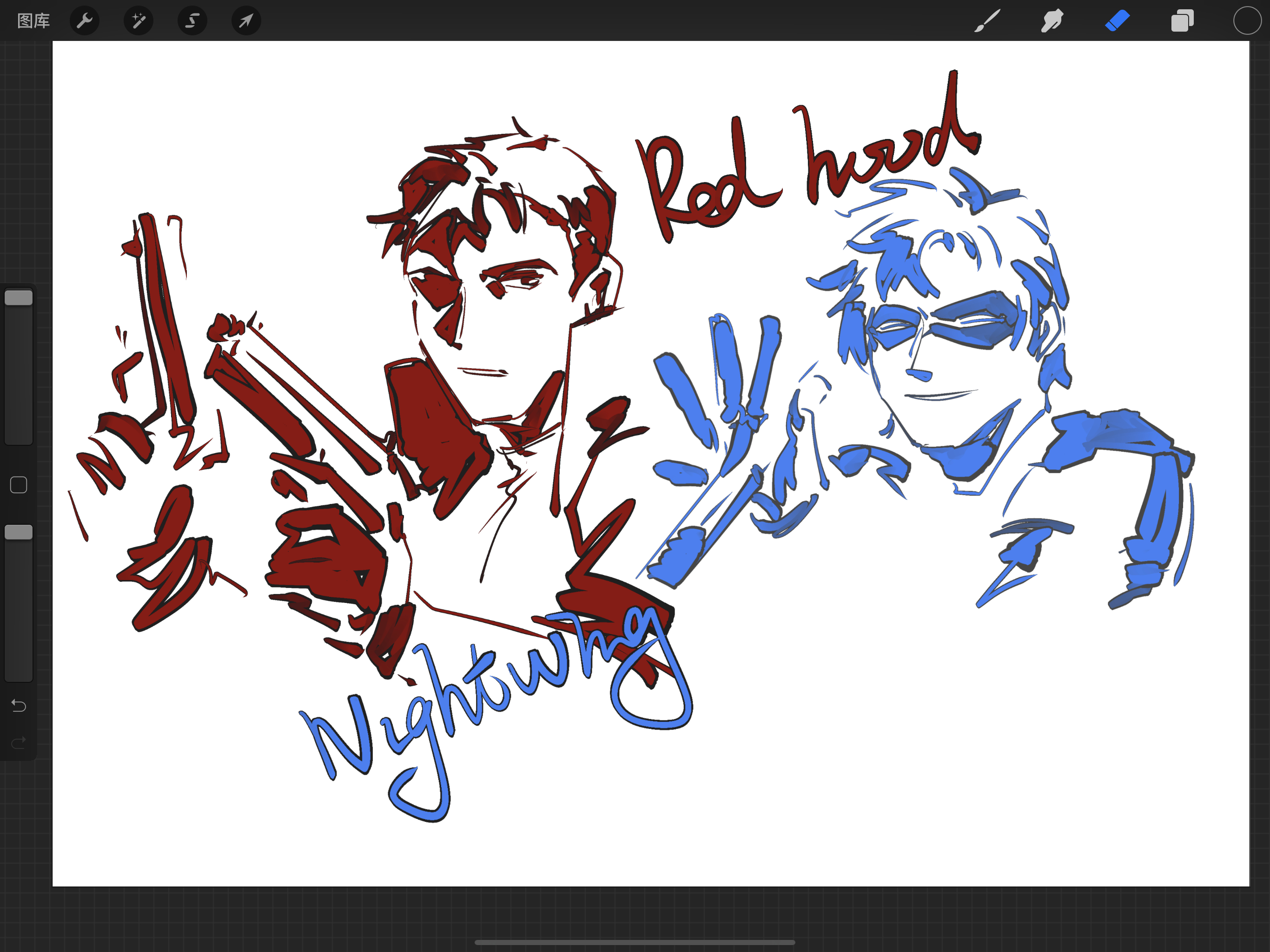Viewport: 1270px width, 952px height.
Task: Open the Actions wrench menu
Action: (85, 21)
